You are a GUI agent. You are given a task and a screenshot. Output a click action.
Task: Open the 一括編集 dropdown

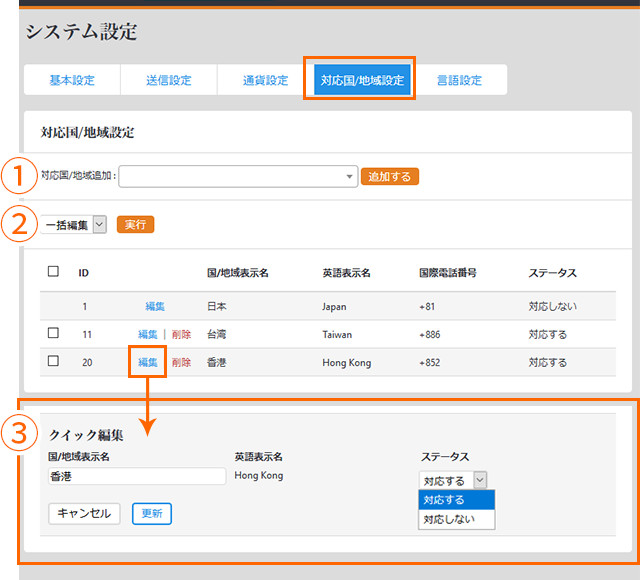pos(75,225)
